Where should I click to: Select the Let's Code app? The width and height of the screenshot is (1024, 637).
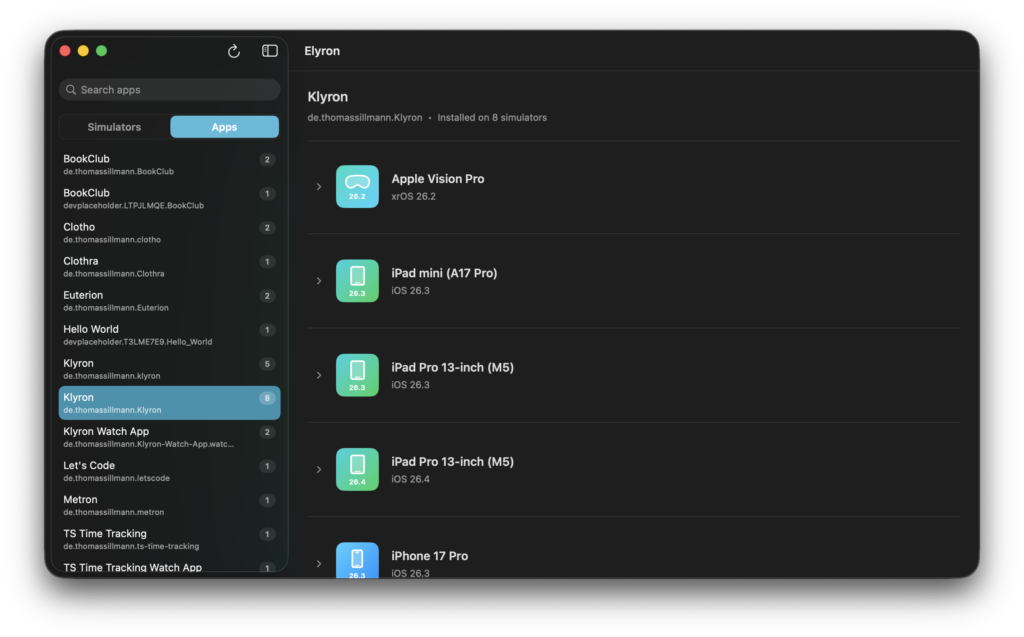coord(170,471)
